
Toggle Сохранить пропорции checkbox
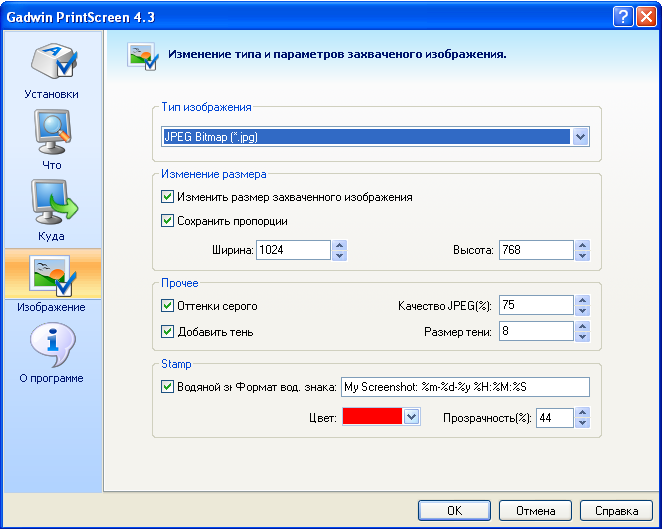click(167, 221)
